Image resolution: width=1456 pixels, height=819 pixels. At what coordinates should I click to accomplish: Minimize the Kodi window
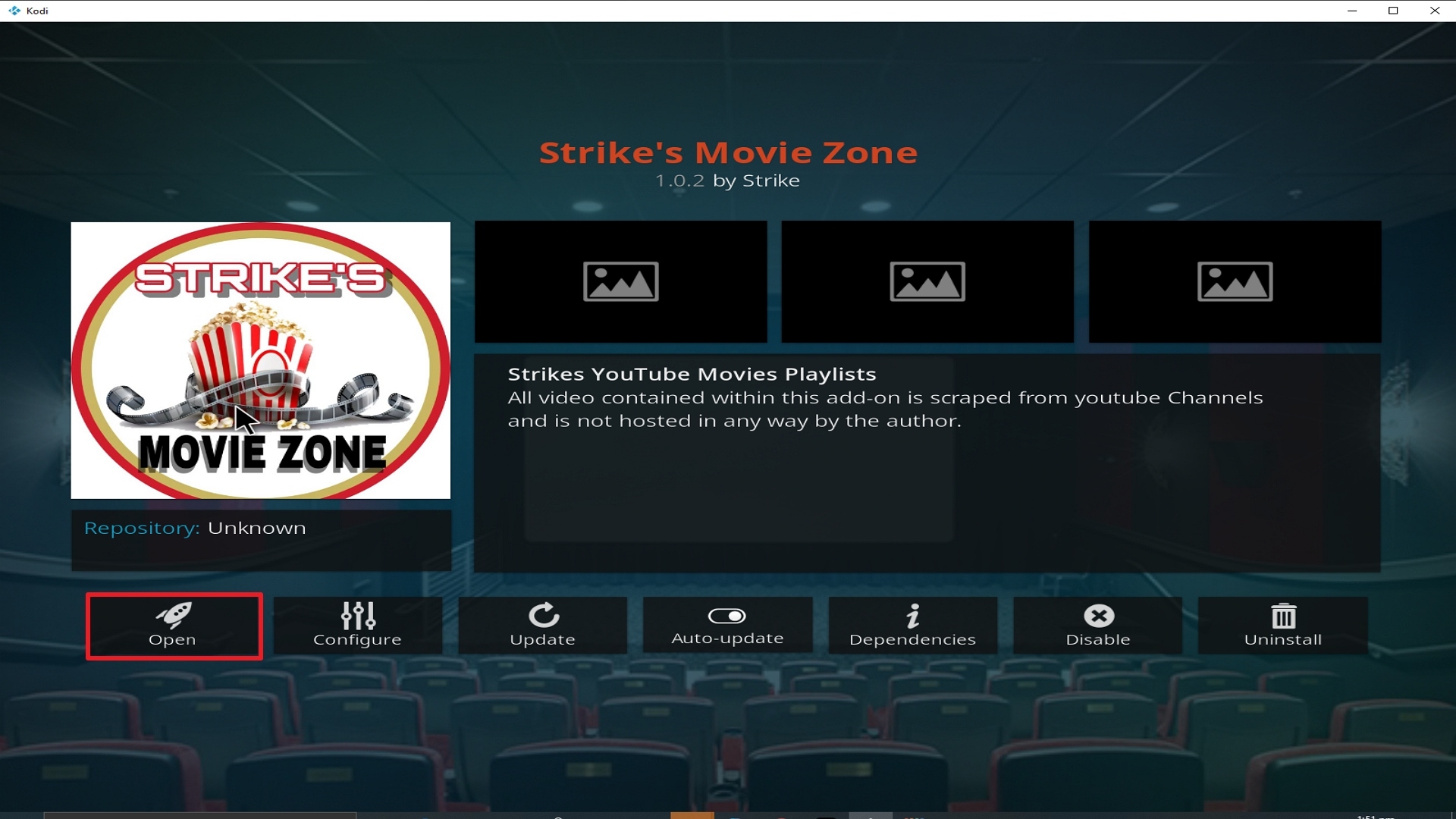tap(1352, 11)
